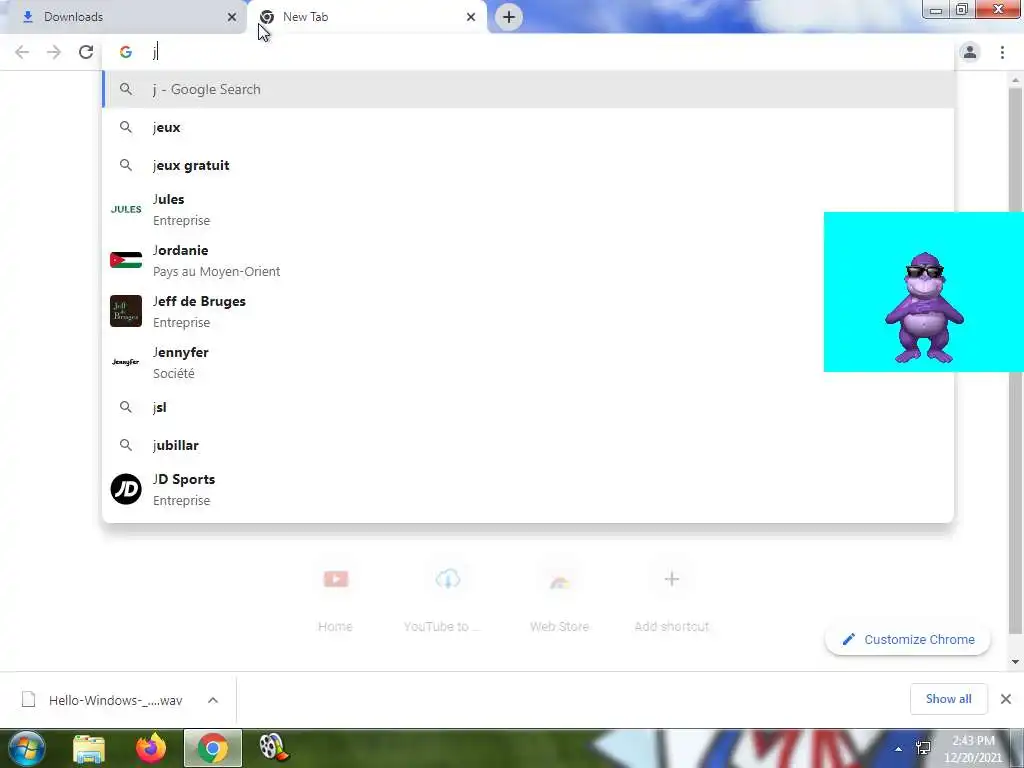Open the film reel app in taskbar
The width and height of the screenshot is (1024, 768).
[274, 748]
